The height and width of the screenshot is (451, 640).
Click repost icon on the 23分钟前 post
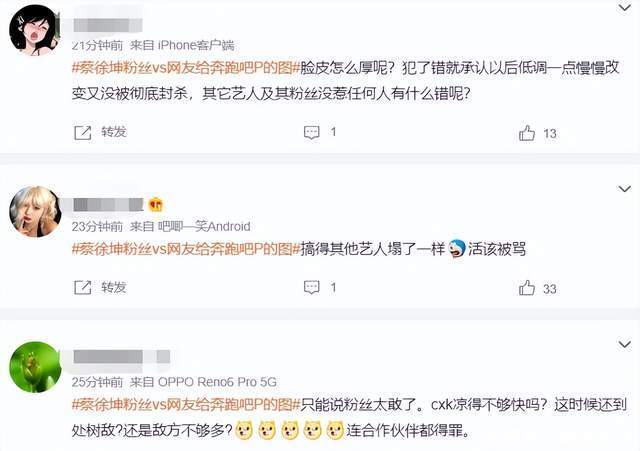click(x=82, y=287)
